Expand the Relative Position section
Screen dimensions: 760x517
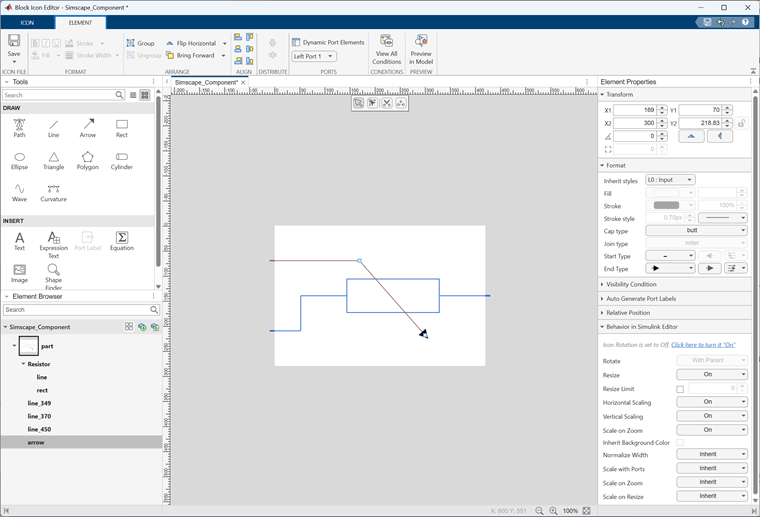[x=628, y=313]
